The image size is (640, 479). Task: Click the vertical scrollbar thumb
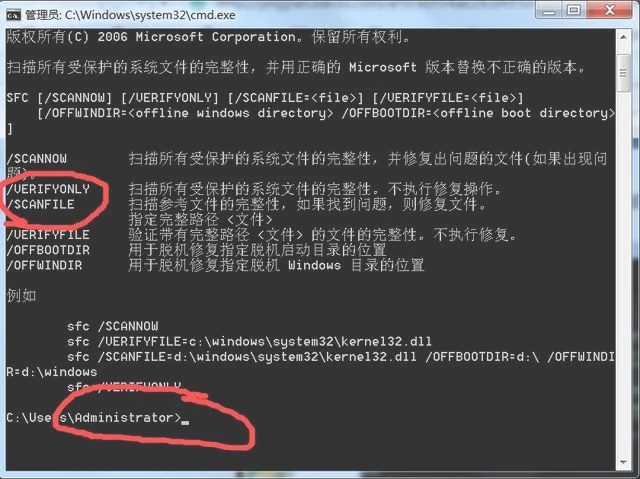click(623, 73)
